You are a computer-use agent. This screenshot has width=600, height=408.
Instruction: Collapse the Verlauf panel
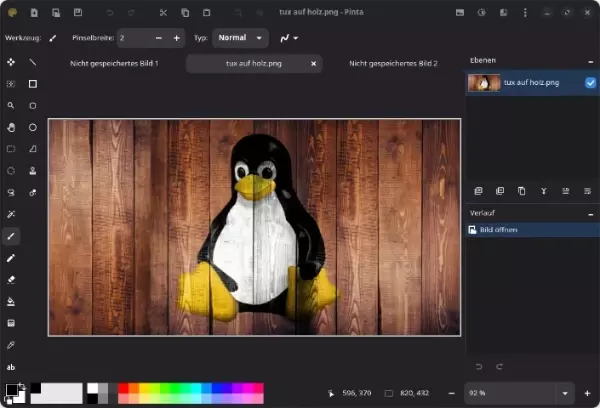(591, 214)
